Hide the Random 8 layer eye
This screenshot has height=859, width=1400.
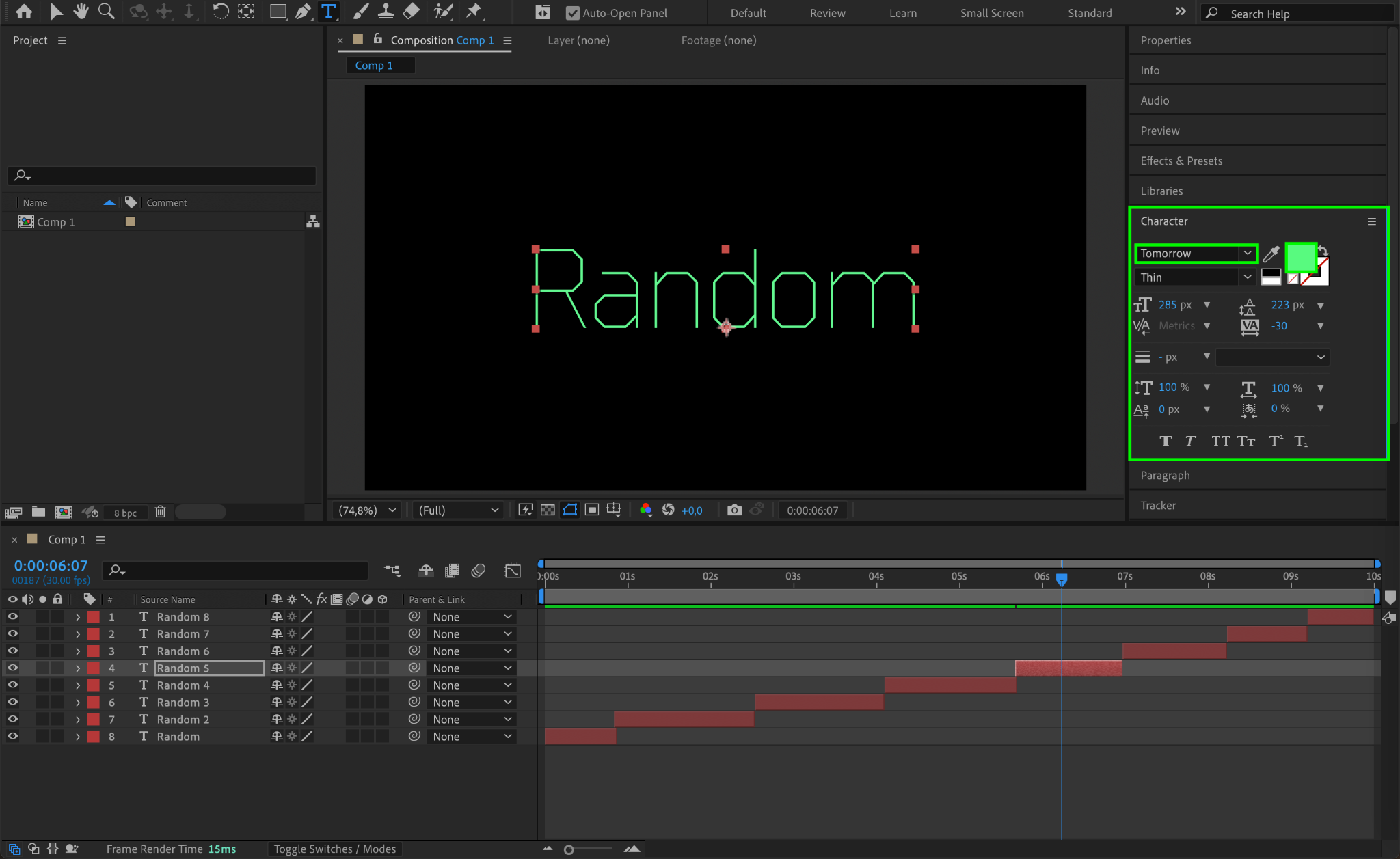point(12,616)
